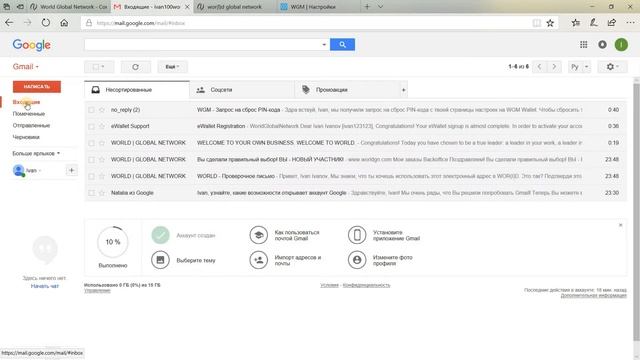Switch to Соцсети tab

coord(242,90)
